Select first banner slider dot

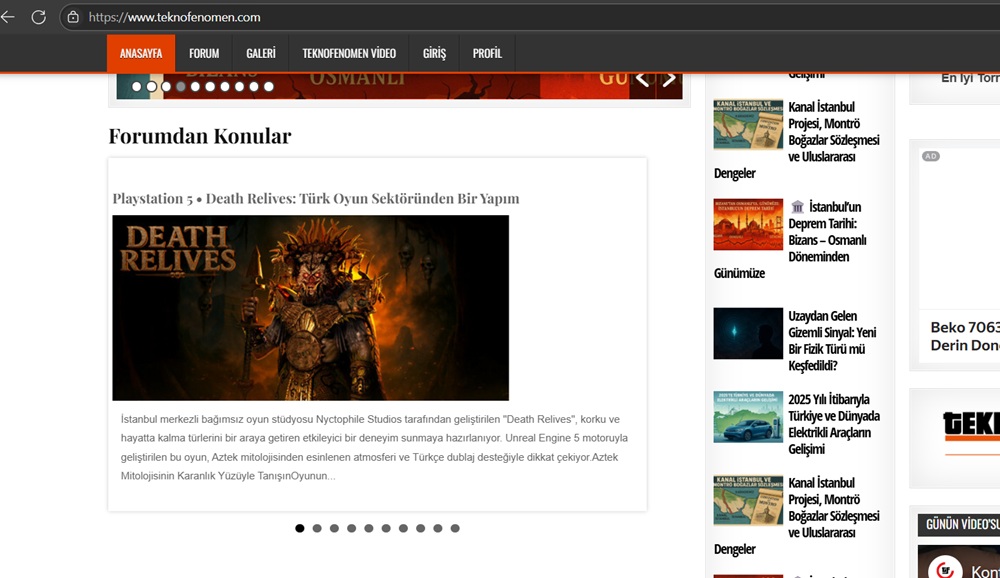[136, 86]
